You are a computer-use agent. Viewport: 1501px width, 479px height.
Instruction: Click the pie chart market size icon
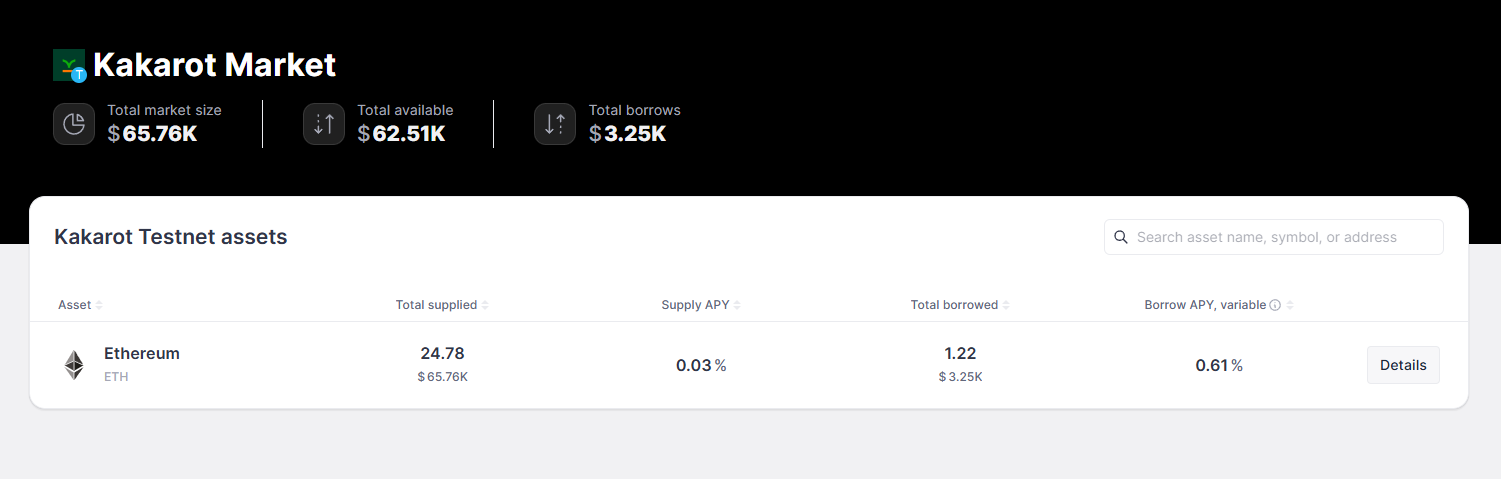74,124
